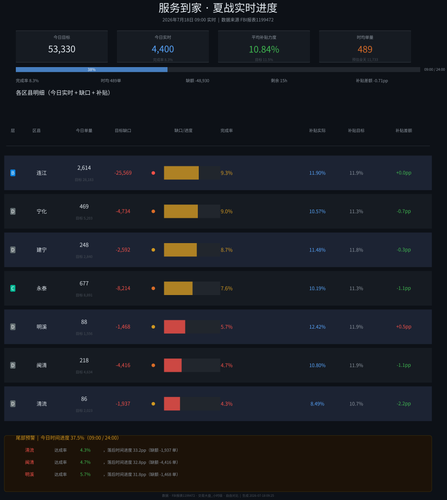This screenshot has width=447, height=500.
Task: Click the blue overall time progress bar
Action: tap(92, 69)
